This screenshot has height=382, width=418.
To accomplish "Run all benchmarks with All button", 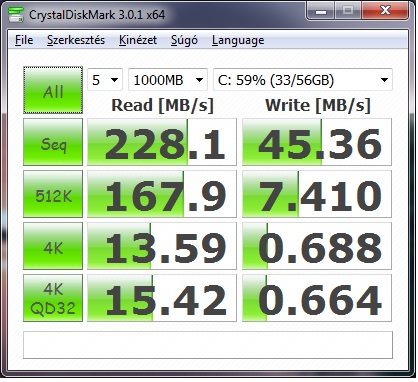I will click(x=53, y=90).
